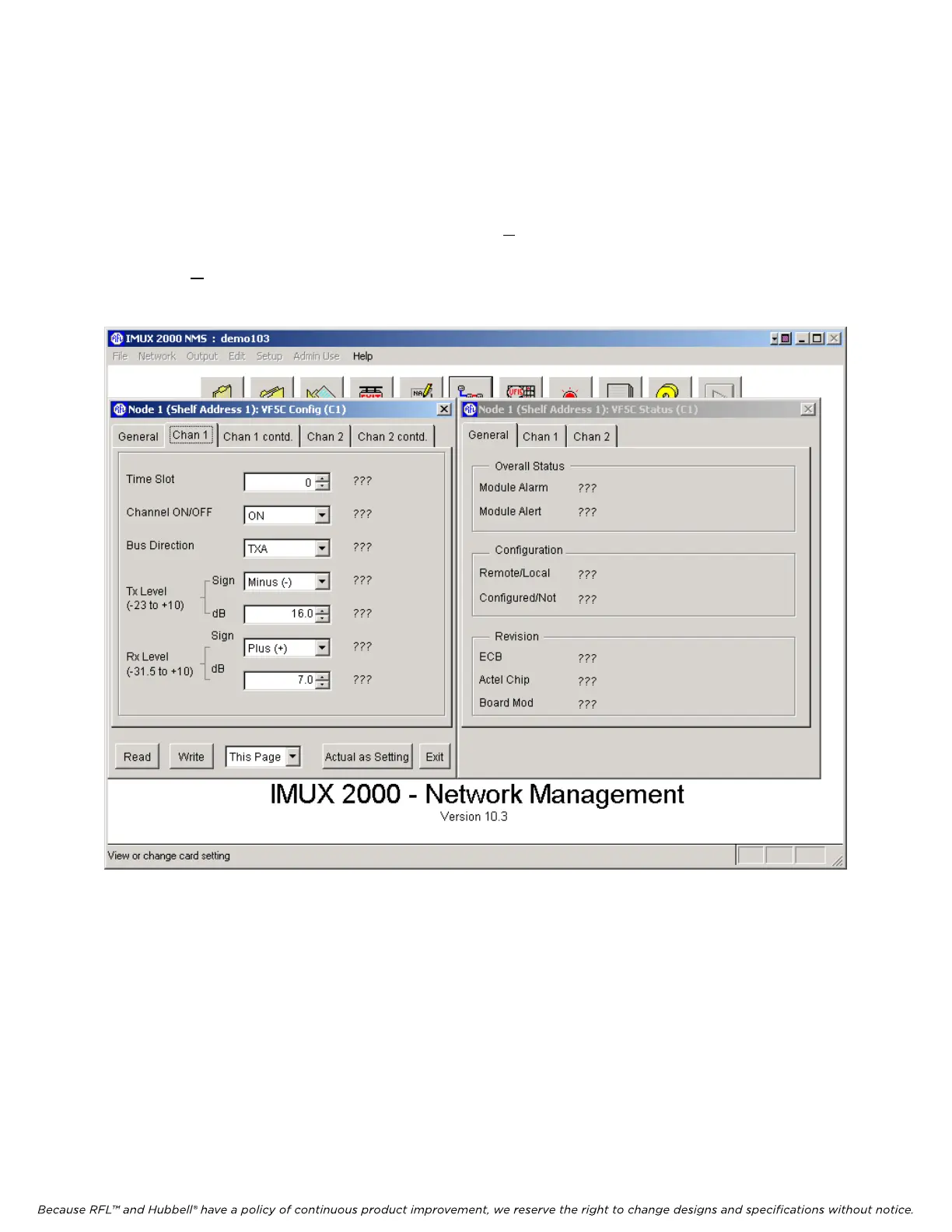Screen dimensions: 952x1232
Task: Decrease Rx Level dB with down arrow
Action: [322, 684]
